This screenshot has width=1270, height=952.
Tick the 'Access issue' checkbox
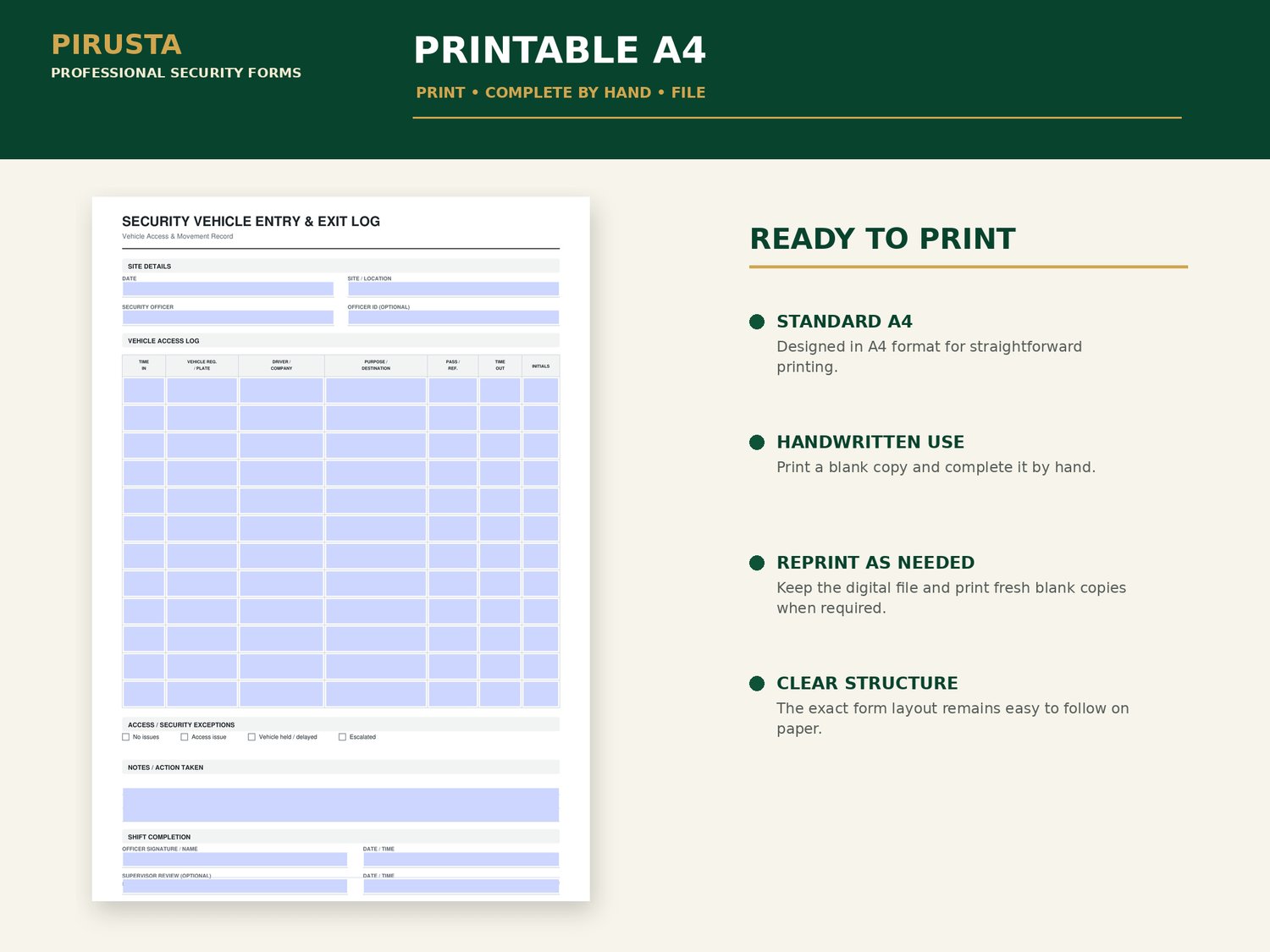pos(185,737)
